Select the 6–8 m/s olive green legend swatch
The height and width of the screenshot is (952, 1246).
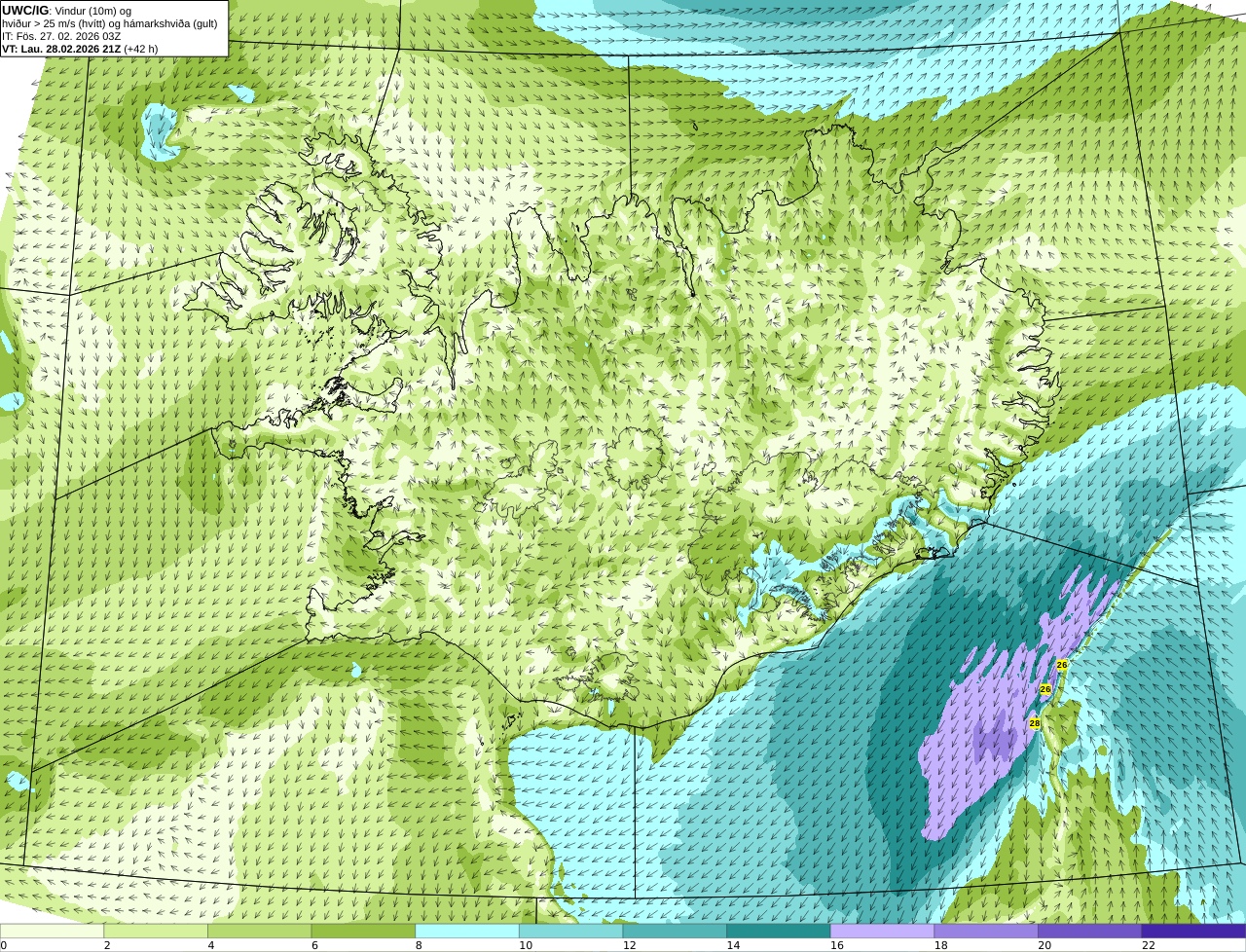click(x=363, y=931)
